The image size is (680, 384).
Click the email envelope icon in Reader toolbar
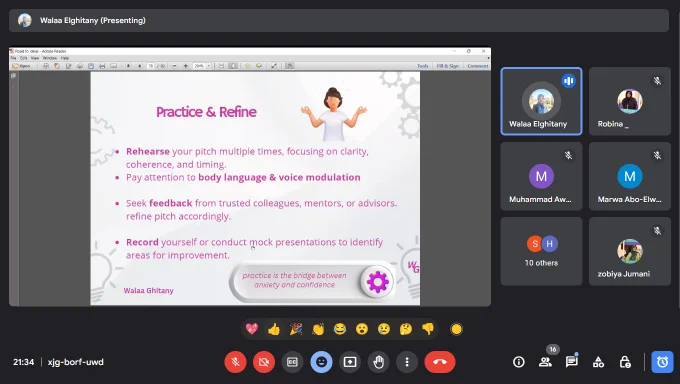114,66
